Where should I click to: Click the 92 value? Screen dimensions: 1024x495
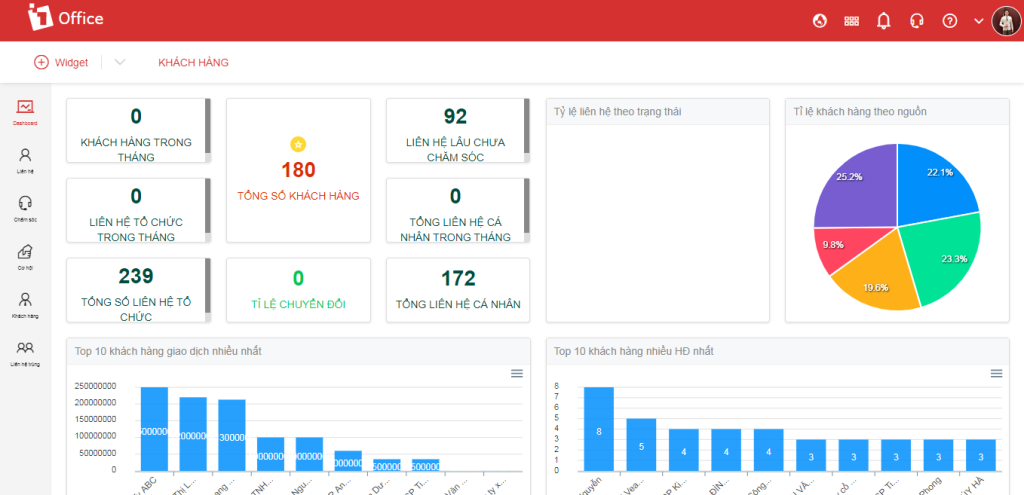(x=455, y=117)
